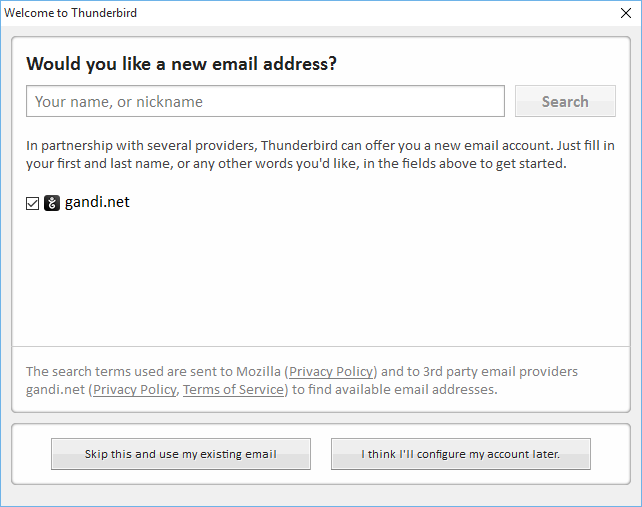Open Mozilla's Privacy Policy link
This screenshot has height=507, width=642.
[x=331, y=371]
